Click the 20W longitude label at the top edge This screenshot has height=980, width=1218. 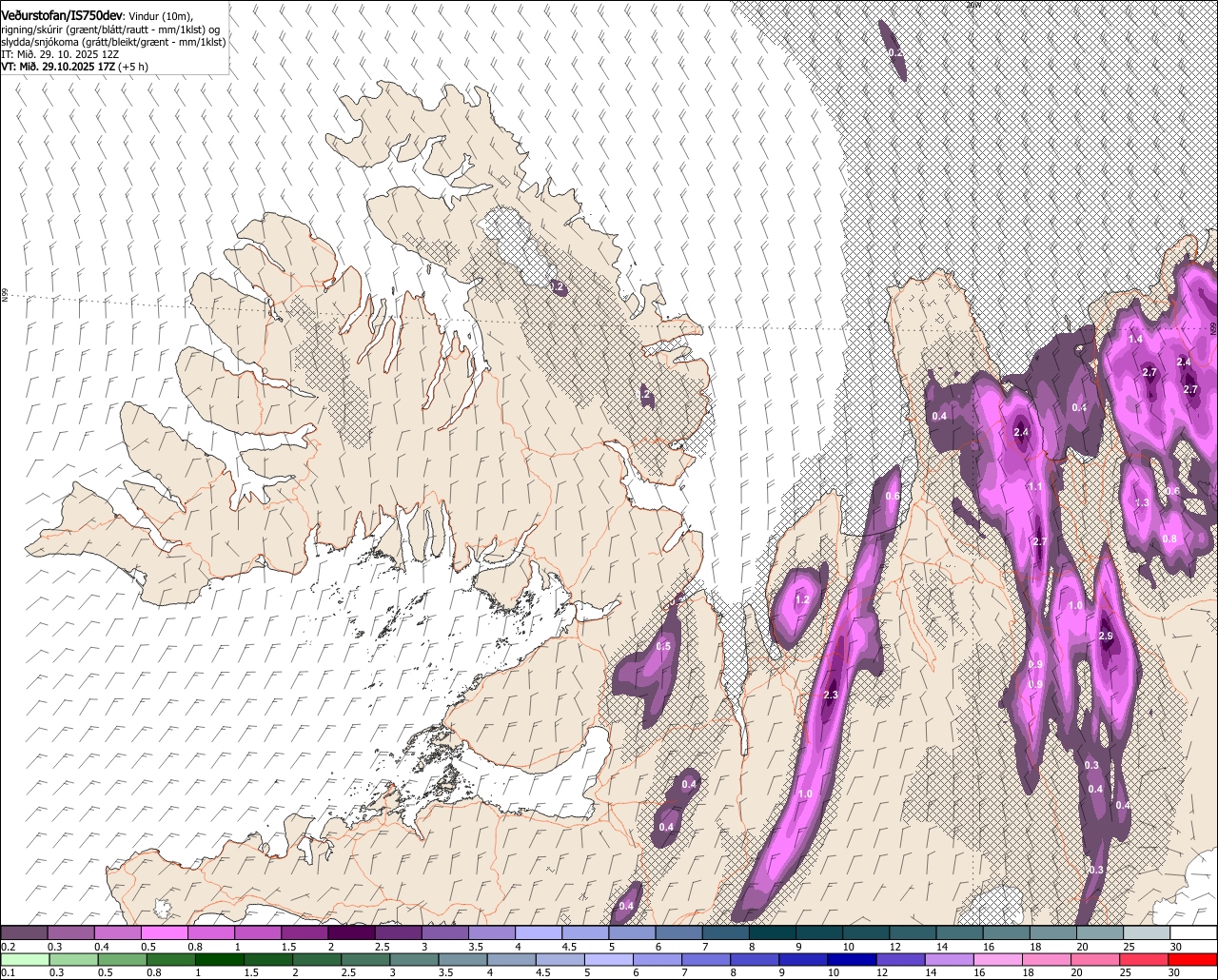click(972, 5)
